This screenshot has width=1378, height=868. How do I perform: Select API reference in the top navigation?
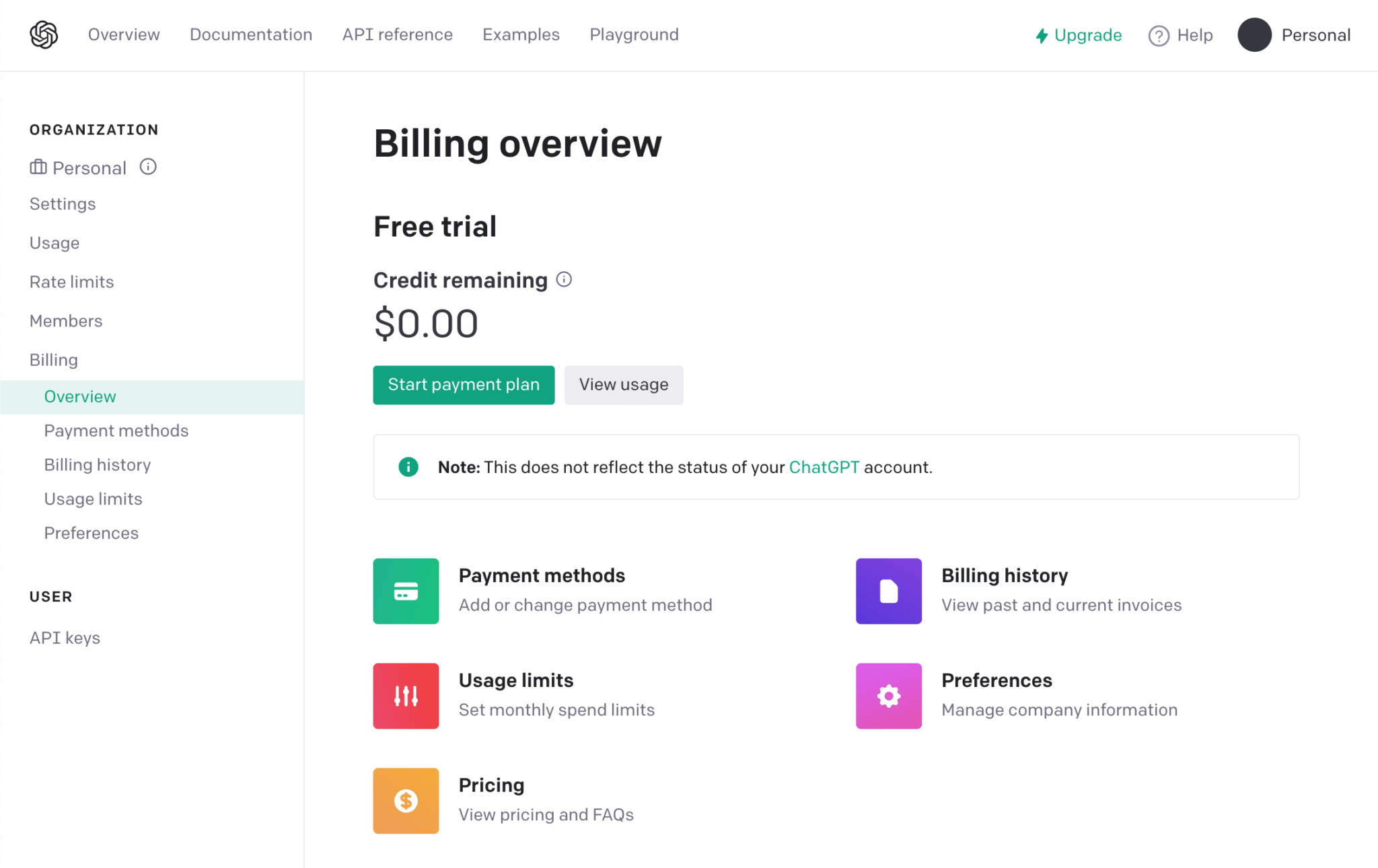click(397, 34)
